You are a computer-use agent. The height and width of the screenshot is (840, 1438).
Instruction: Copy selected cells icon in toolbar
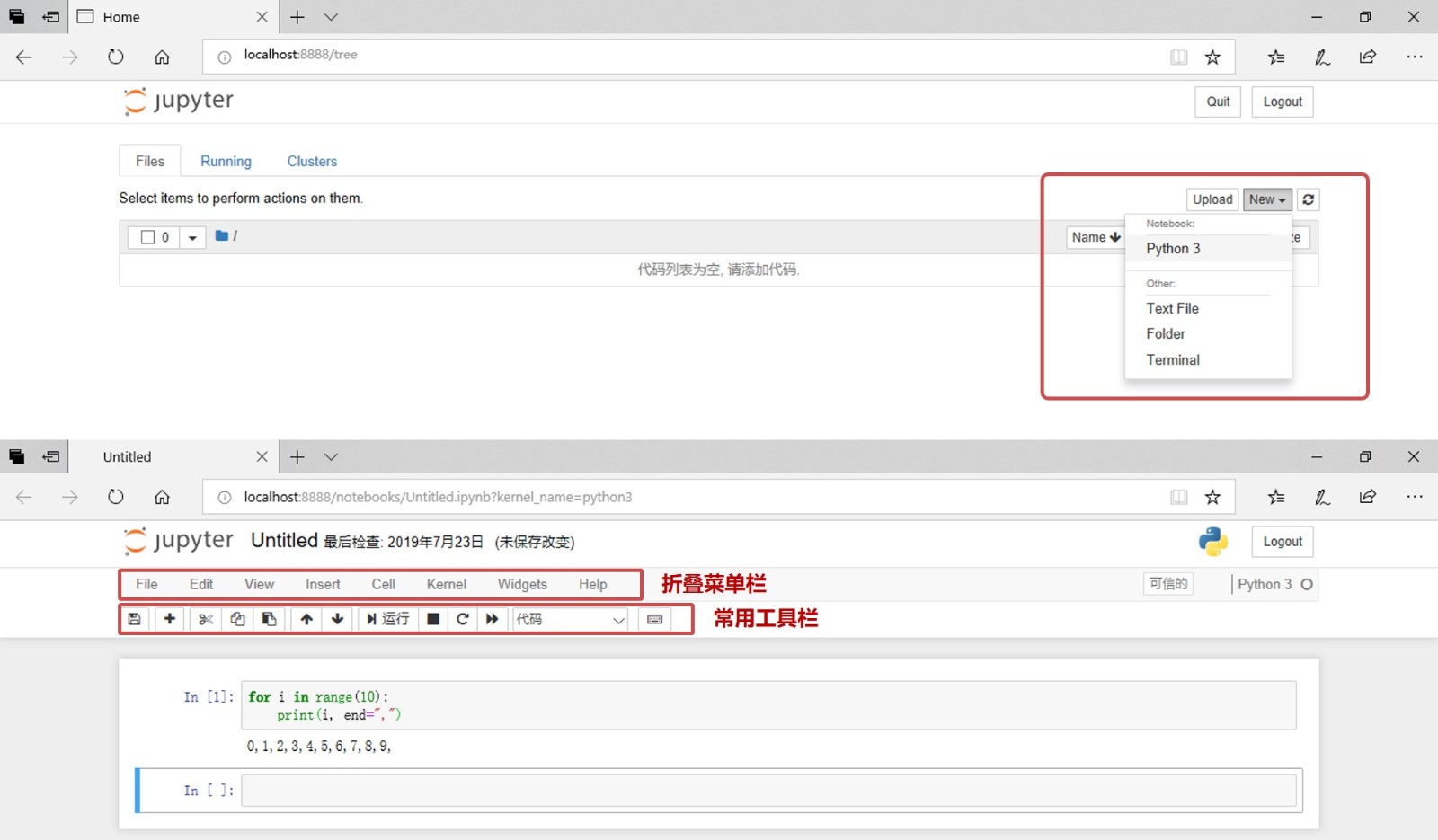pos(237,619)
